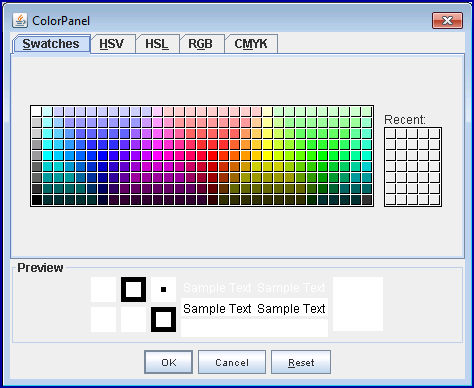Pick the black swatch in the palette's bottom-left corner

pos(36,200)
